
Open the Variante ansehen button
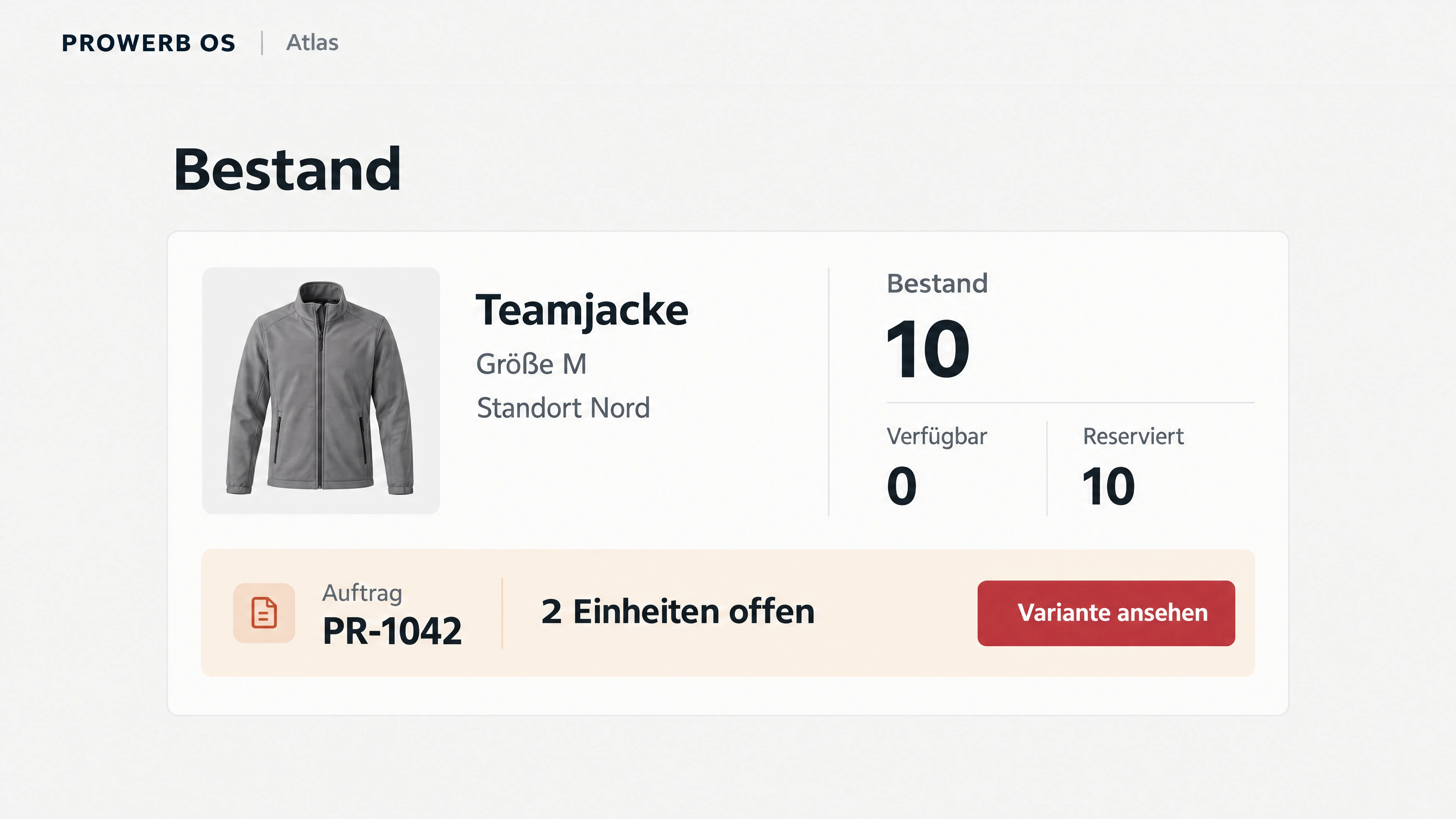click(1106, 613)
